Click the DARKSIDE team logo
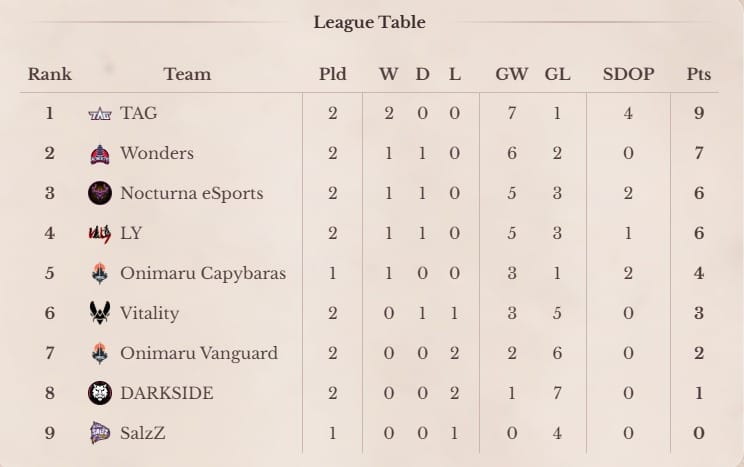Image resolution: width=744 pixels, height=467 pixels. point(100,393)
